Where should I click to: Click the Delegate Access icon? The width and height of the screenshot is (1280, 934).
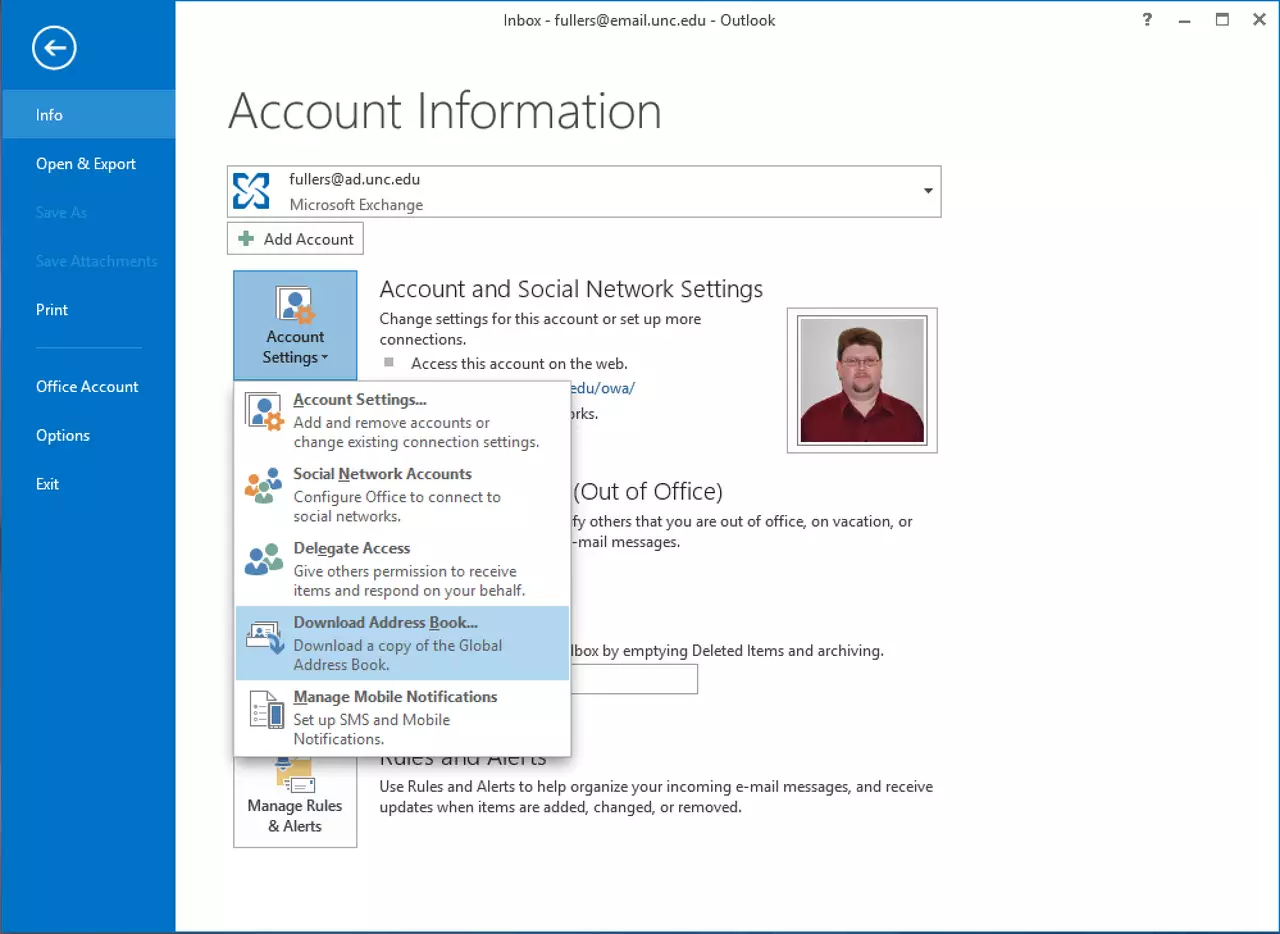point(264,561)
